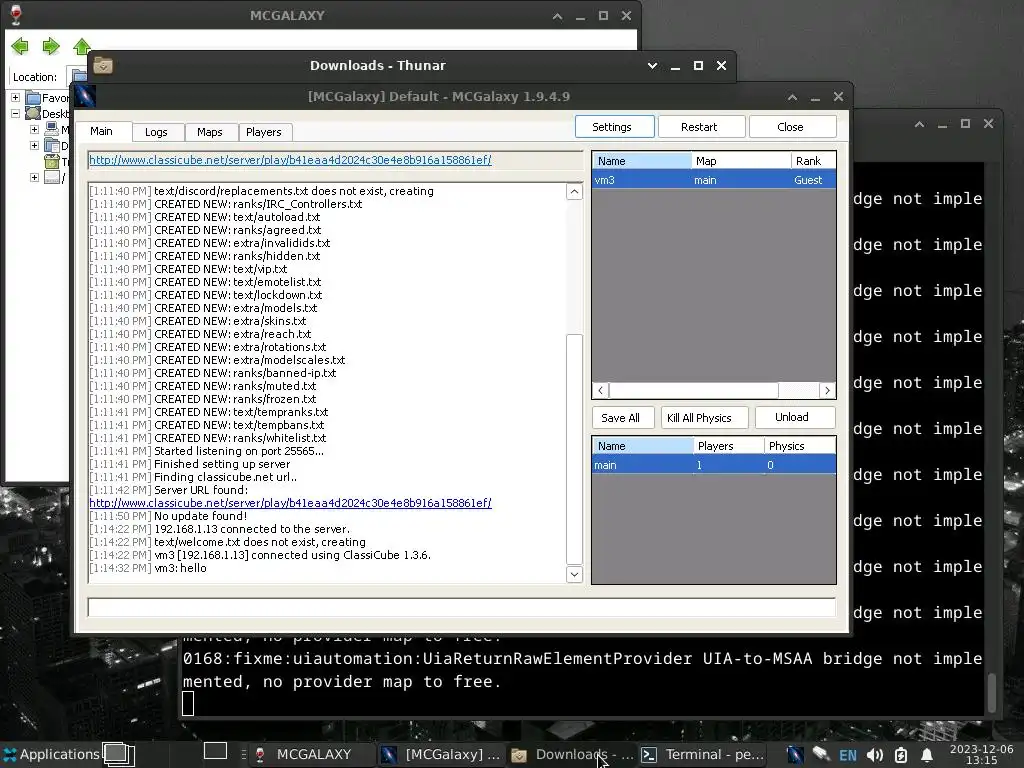The width and height of the screenshot is (1024, 768).
Task: Click the My Computer icon in the file tree
Action: point(52,129)
